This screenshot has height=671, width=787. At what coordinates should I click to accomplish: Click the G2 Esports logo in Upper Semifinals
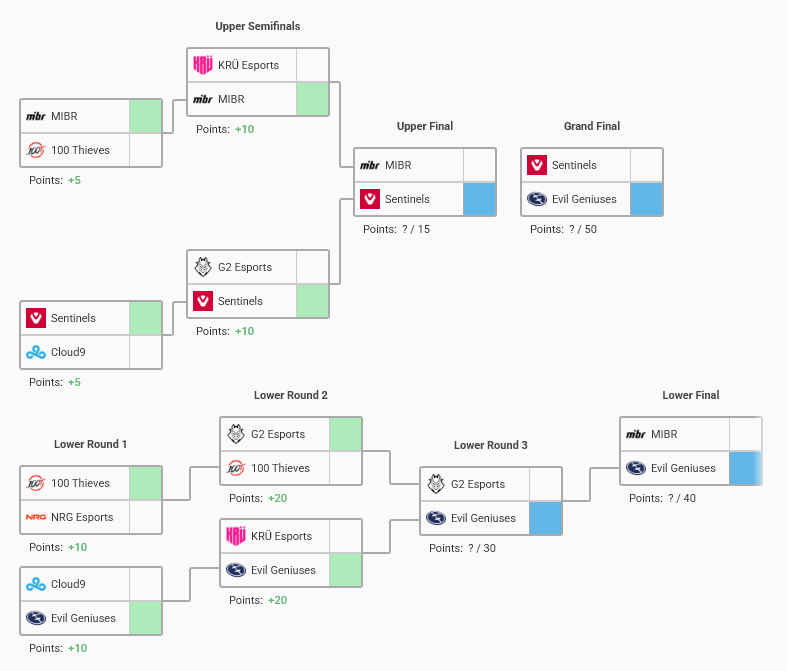pyautogui.click(x=203, y=268)
